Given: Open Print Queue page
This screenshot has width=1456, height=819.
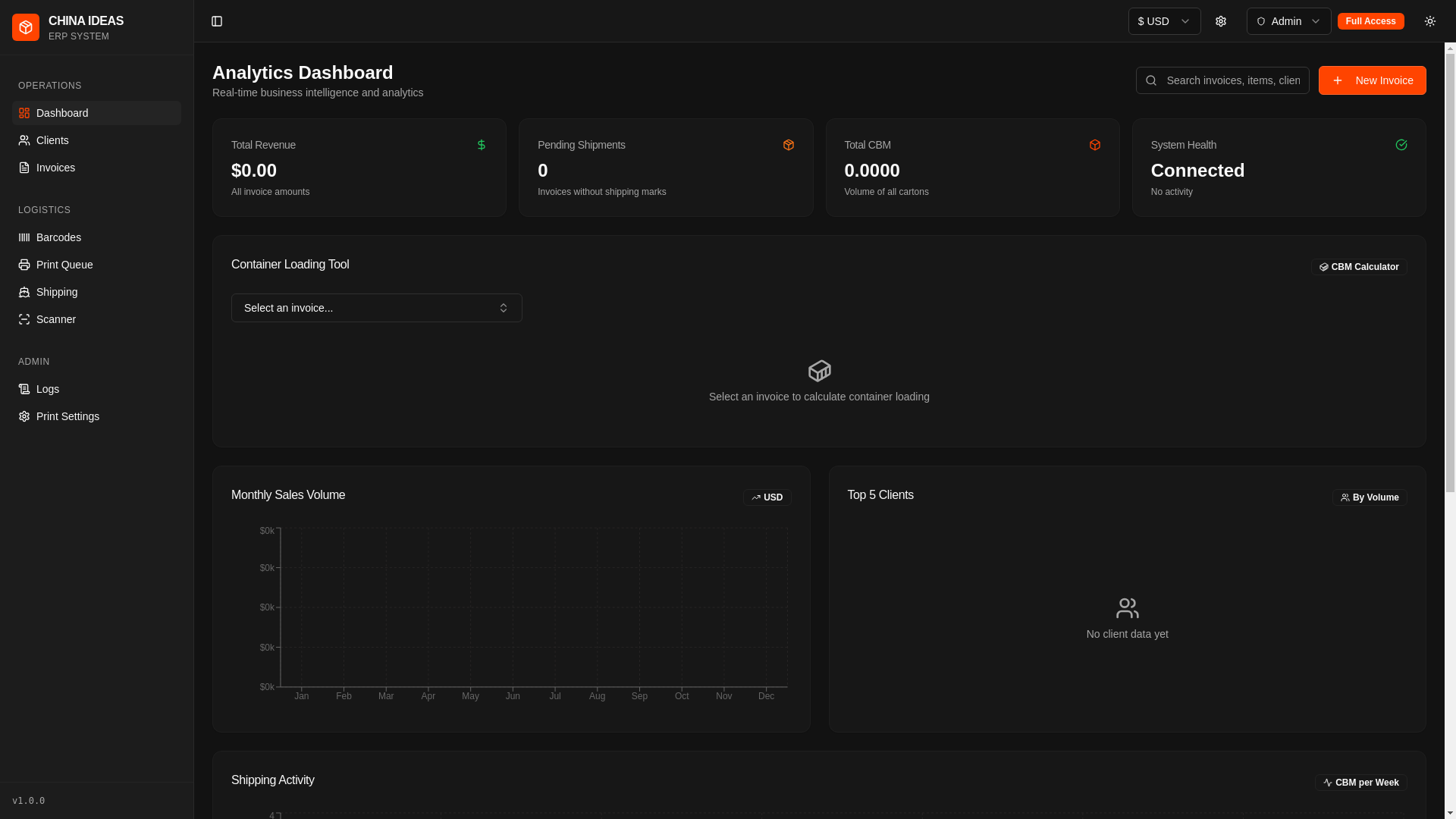Looking at the screenshot, I should coord(96,265).
